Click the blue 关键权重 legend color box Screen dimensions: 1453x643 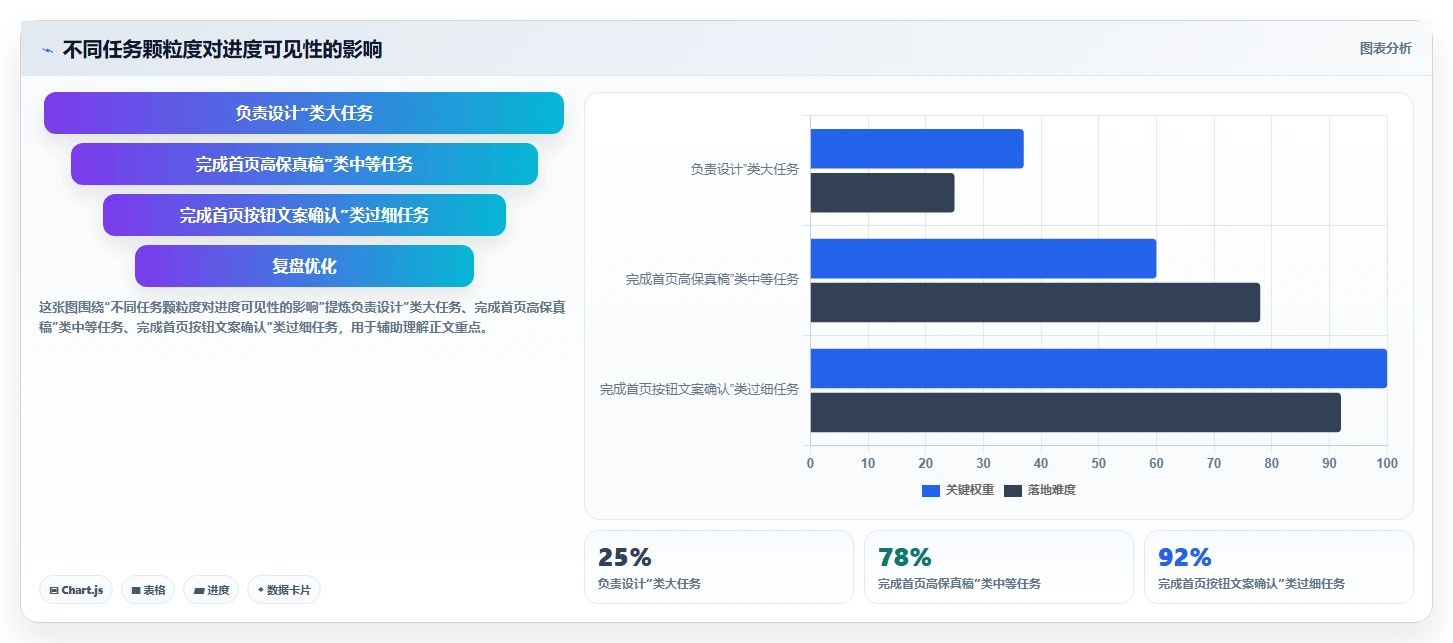point(931,490)
